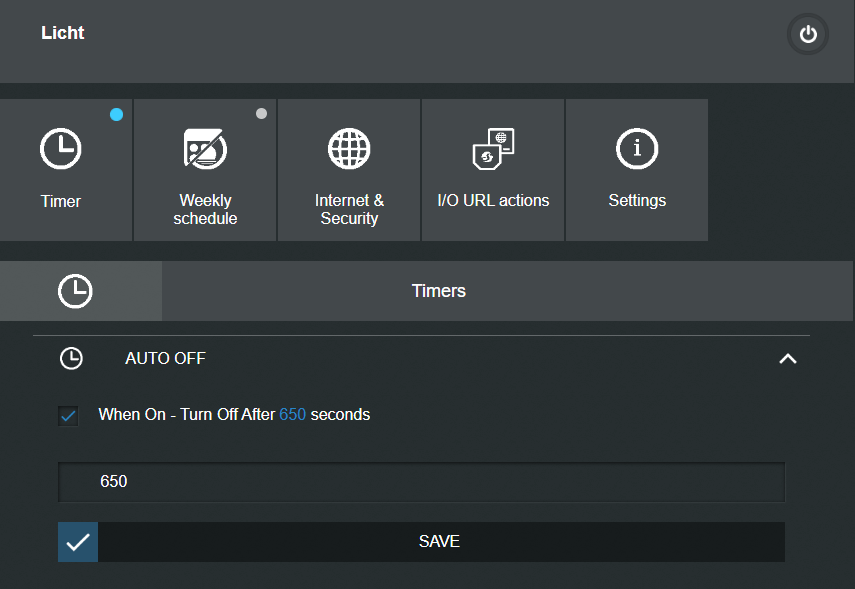Open the Internet & Security globe icon
This screenshot has height=589, width=855.
[x=349, y=149]
